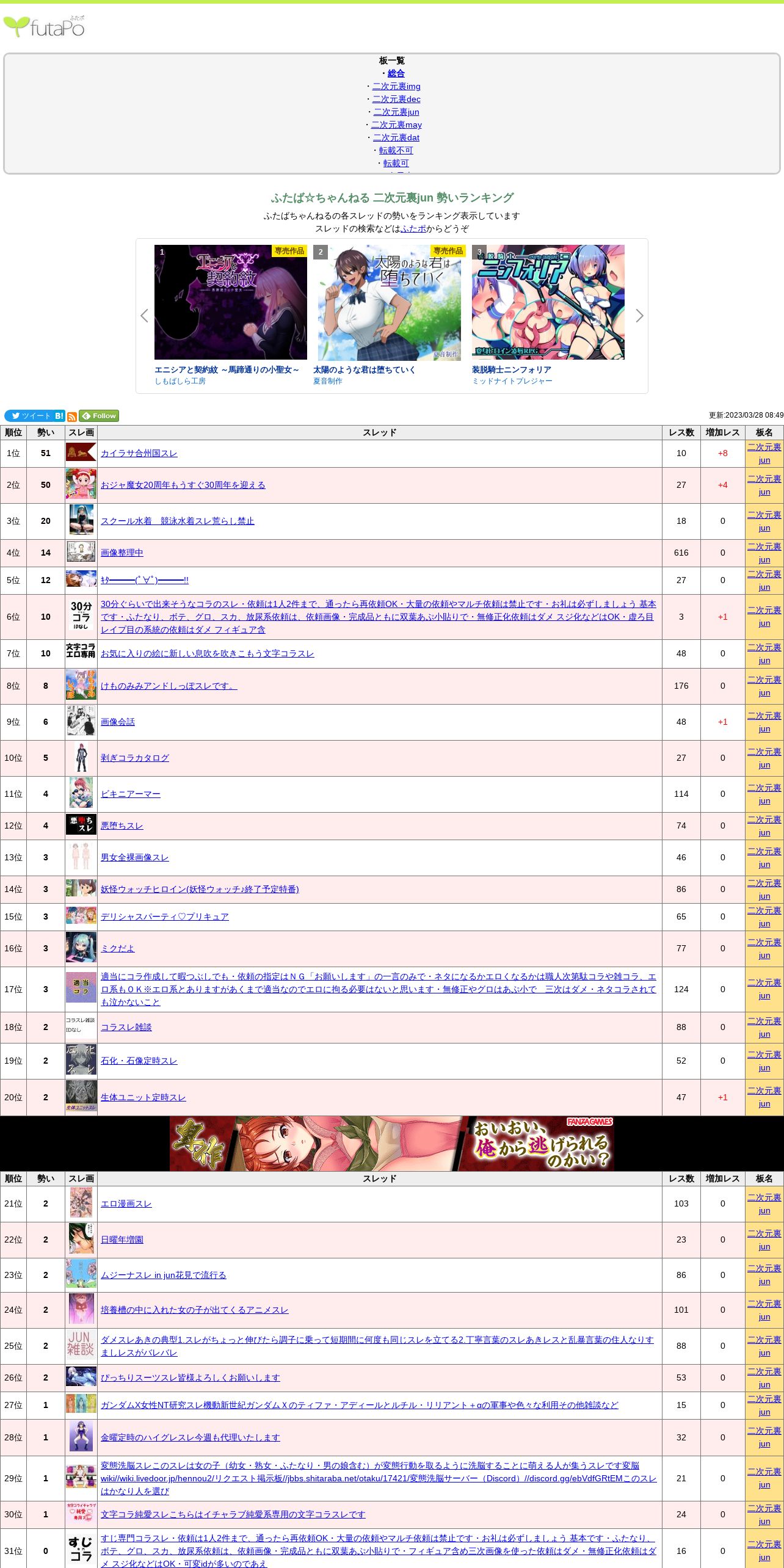Click the ミクだよ thread thumbnail
784x1568 pixels.
(81, 948)
